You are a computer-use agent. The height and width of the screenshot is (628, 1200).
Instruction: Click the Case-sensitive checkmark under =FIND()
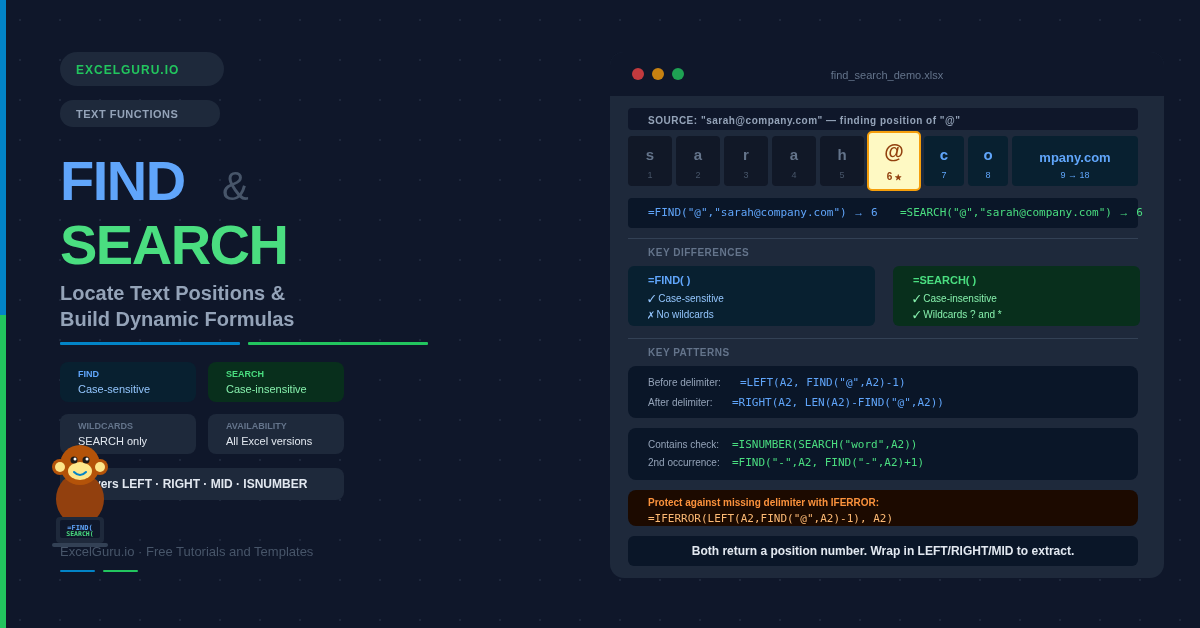651,299
